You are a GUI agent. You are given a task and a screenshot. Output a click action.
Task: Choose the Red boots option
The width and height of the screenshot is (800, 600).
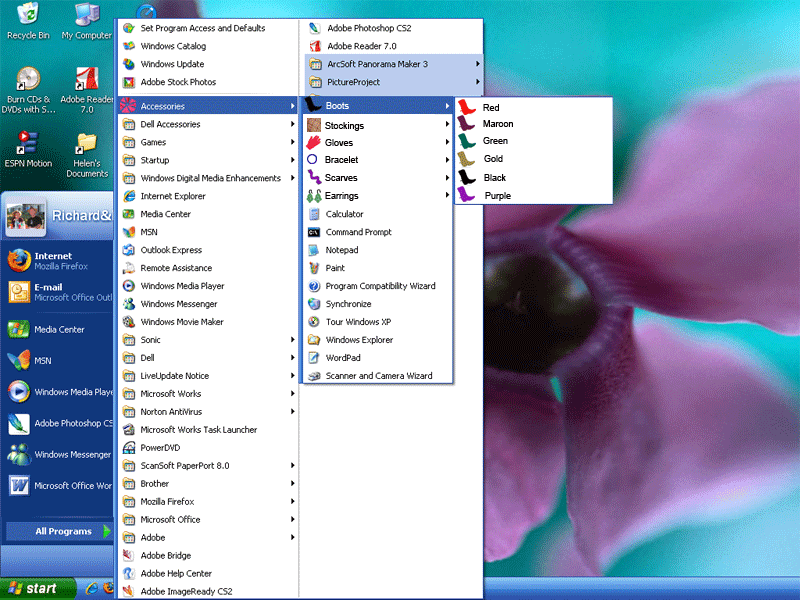coord(534,107)
